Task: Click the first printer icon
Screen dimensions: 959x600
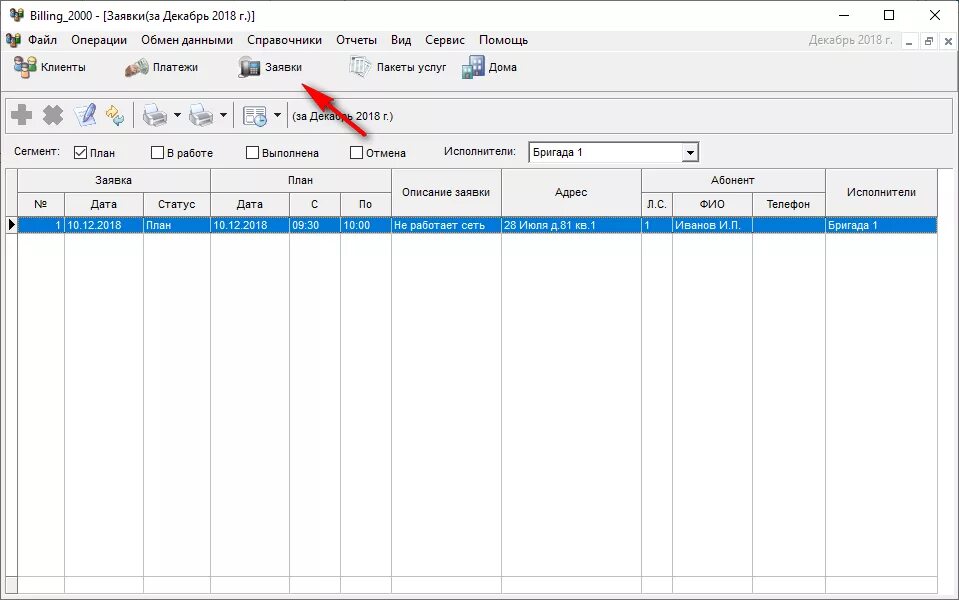Action: (155, 115)
